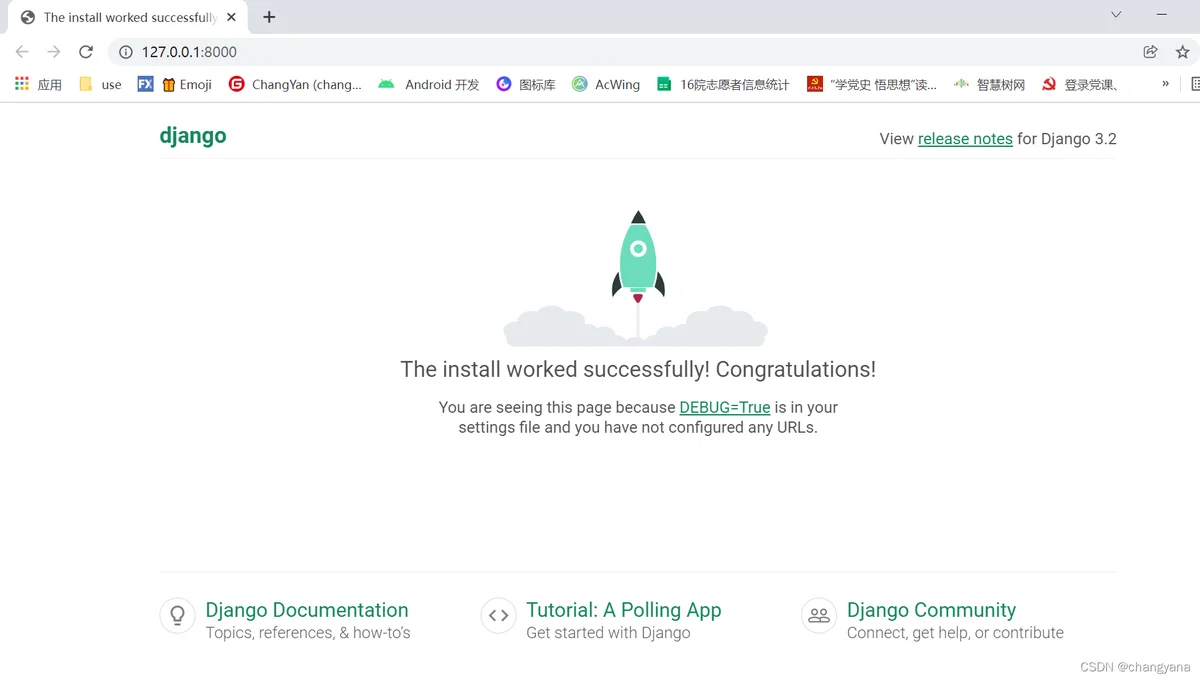Open the release notes link
Viewport: 1200px width, 680px height.
click(x=965, y=139)
